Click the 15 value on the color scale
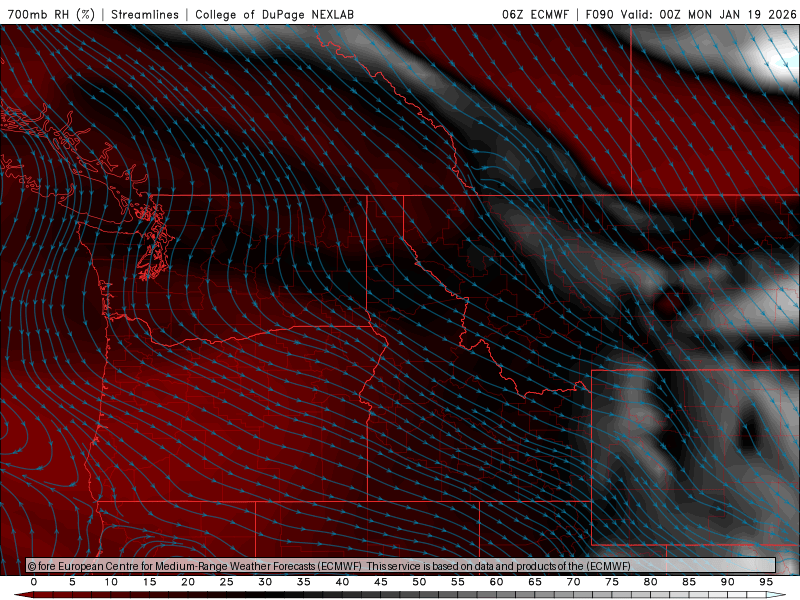 click(x=149, y=582)
